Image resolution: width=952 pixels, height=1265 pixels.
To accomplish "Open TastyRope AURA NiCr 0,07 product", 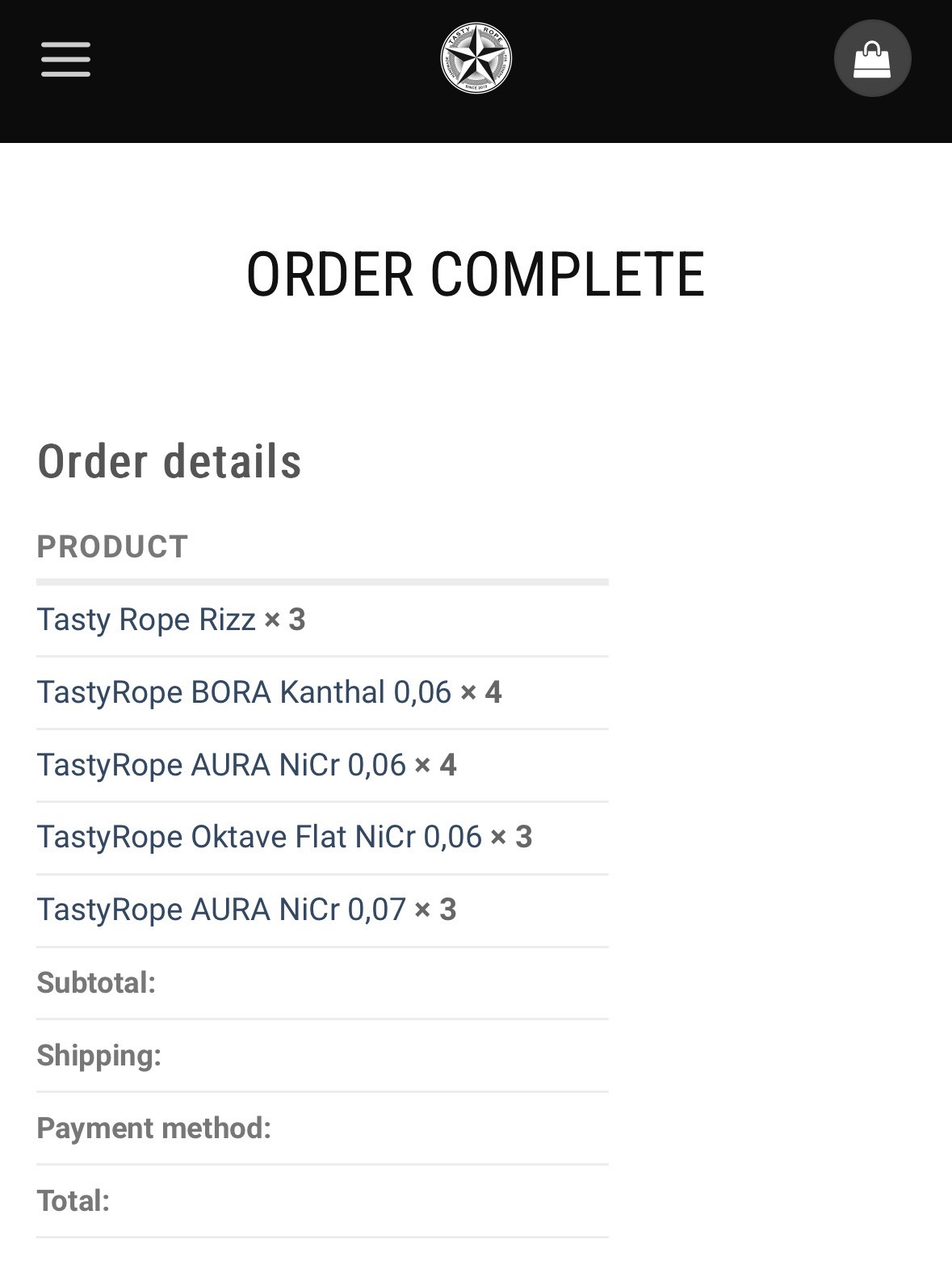I will (221, 910).
